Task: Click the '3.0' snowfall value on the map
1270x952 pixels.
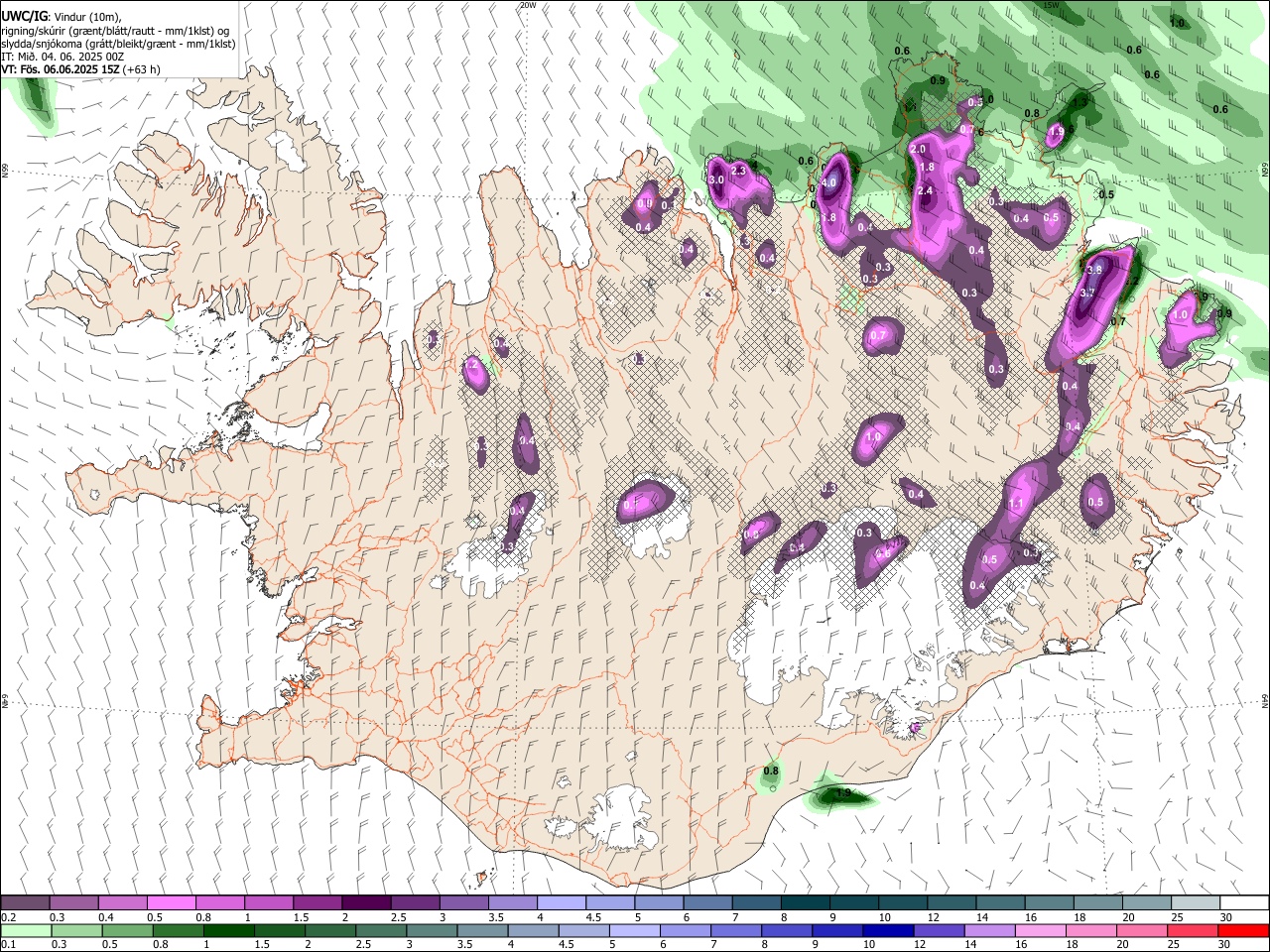Action: point(716,179)
